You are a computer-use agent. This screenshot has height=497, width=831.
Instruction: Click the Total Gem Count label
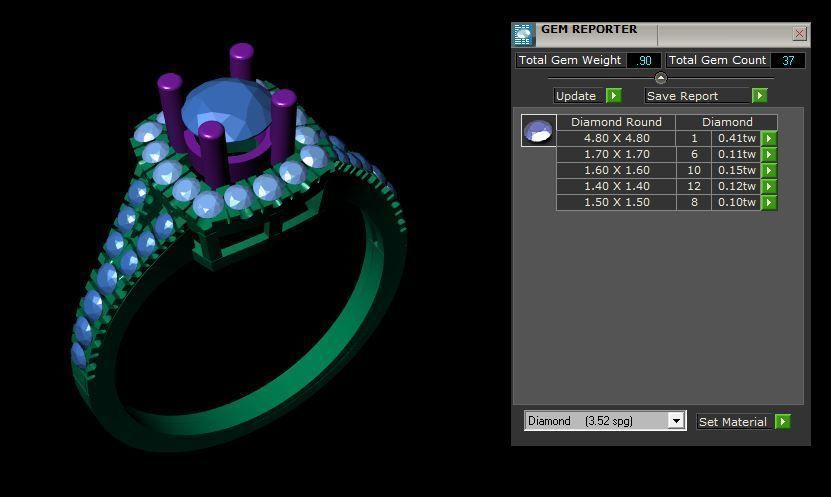click(718, 60)
